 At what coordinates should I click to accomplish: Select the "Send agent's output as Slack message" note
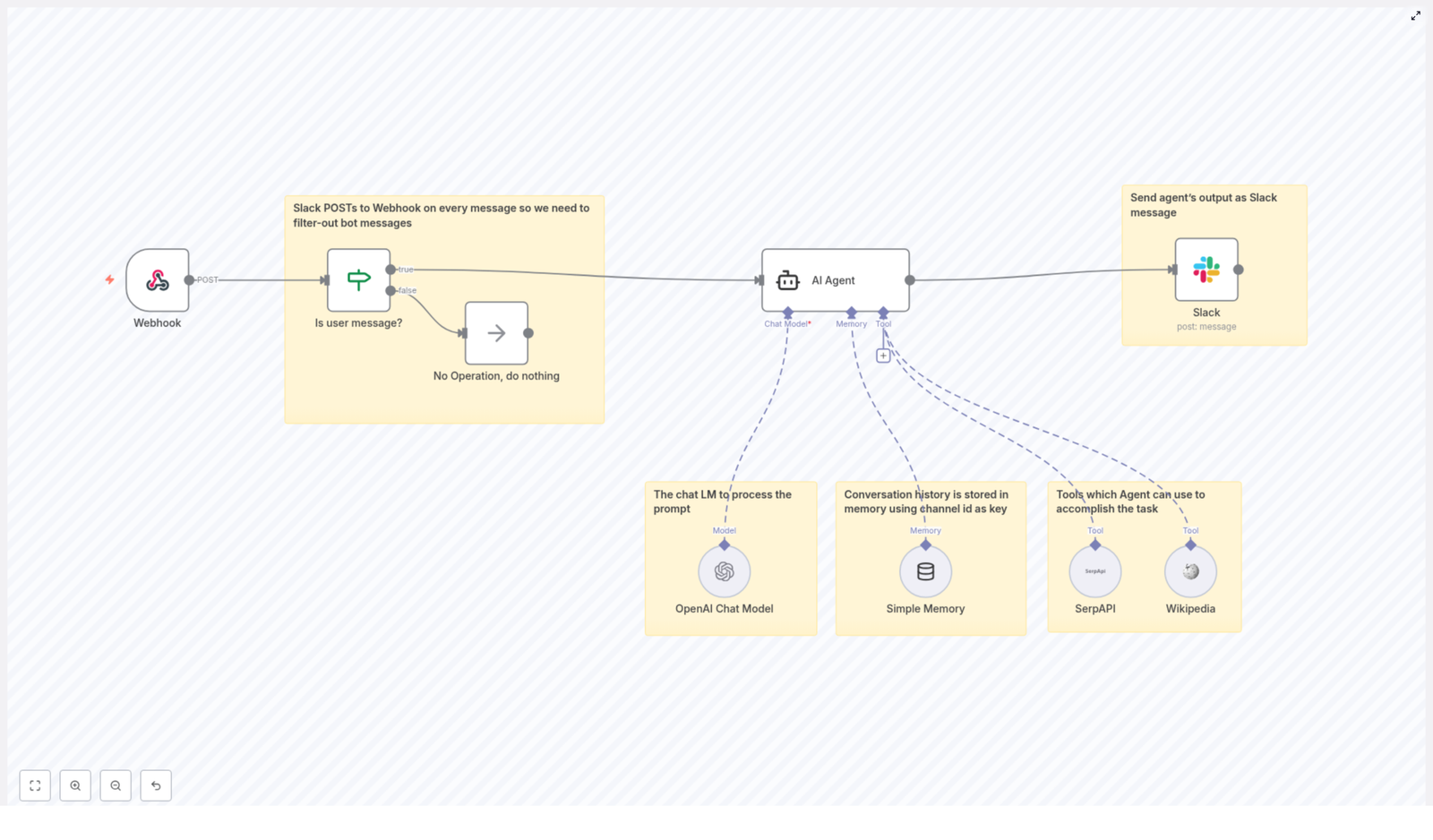click(1204, 205)
